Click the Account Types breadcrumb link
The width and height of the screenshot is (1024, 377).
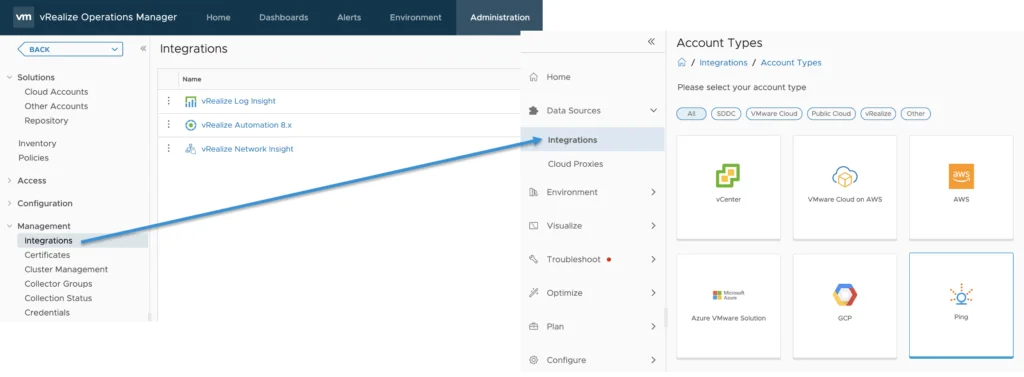[791, 63]
